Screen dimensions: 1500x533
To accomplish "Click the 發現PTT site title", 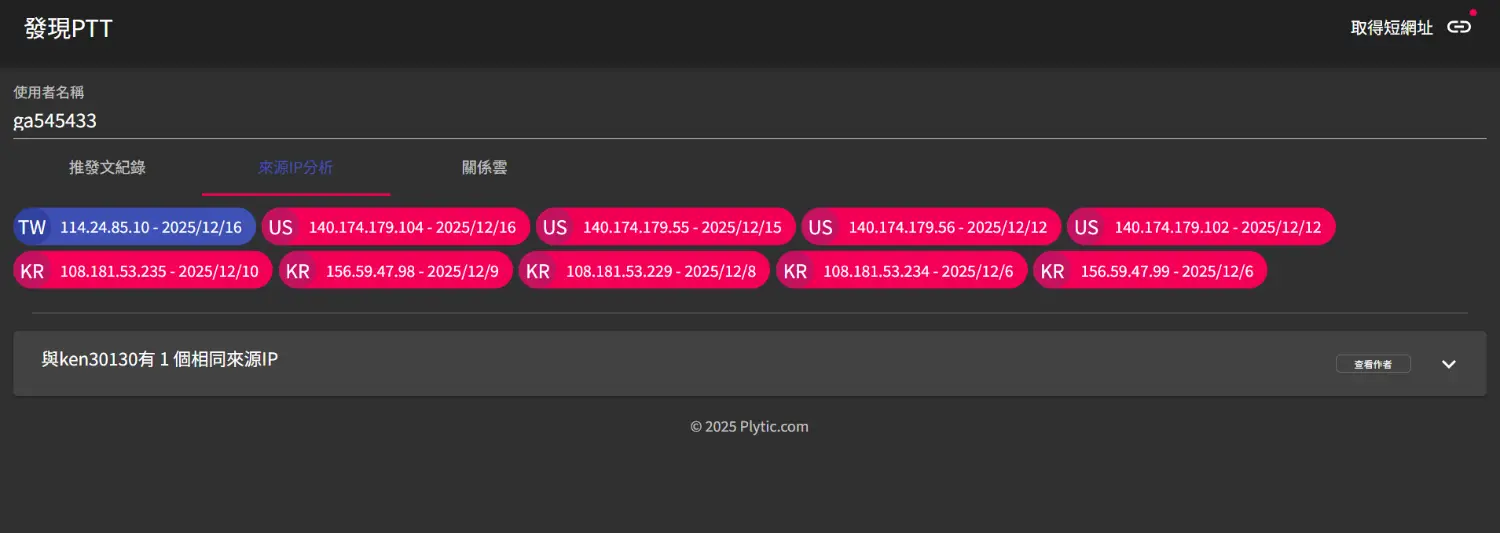I will click(x=68, y=28).
